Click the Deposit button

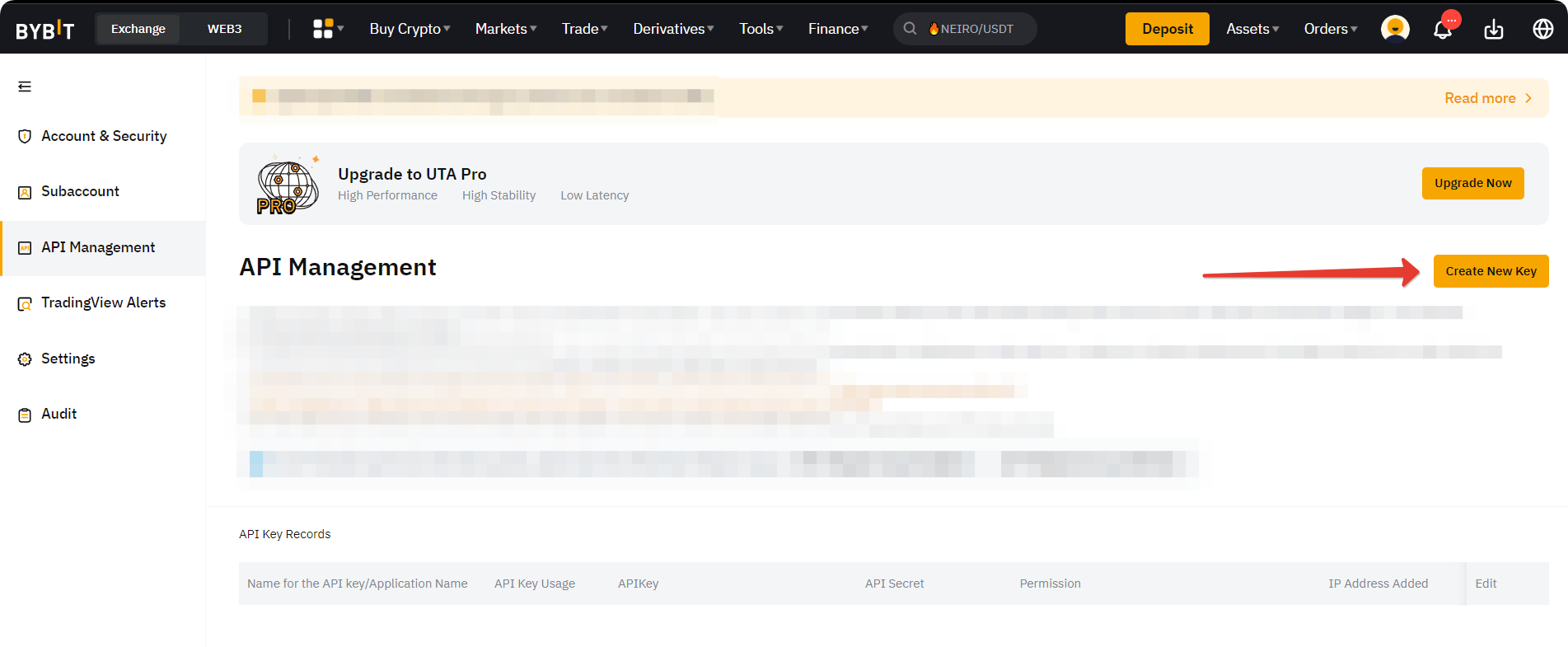pos(1168,29)
